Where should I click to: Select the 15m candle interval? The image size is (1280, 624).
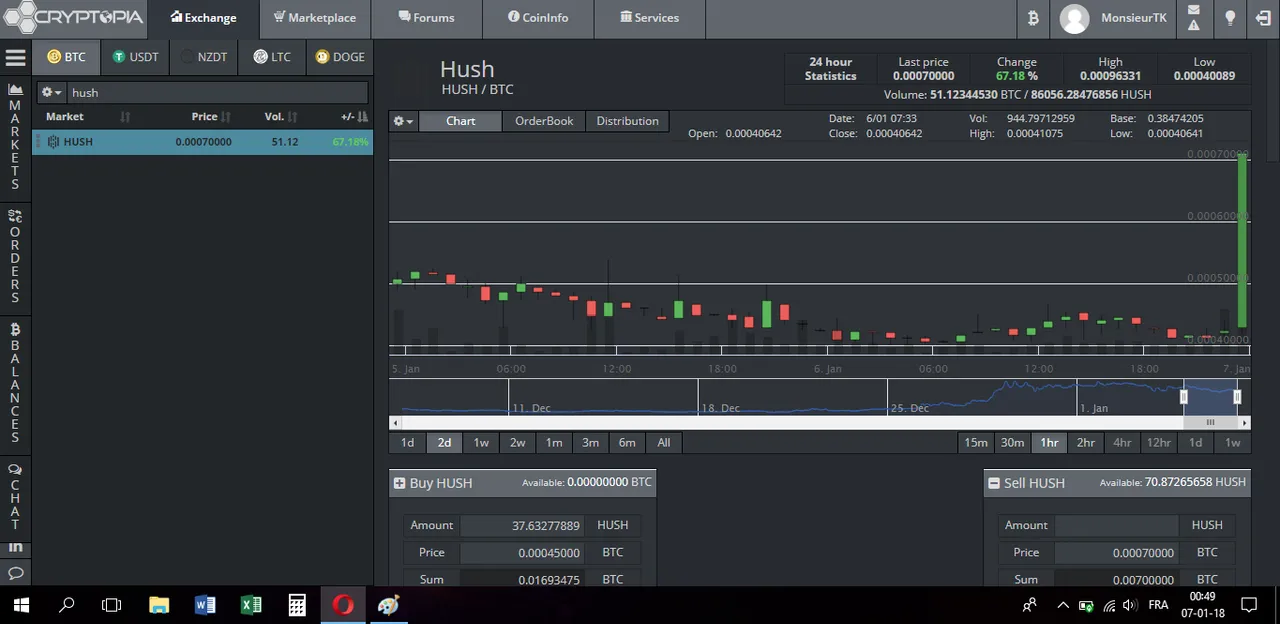[x=976, y=443]
